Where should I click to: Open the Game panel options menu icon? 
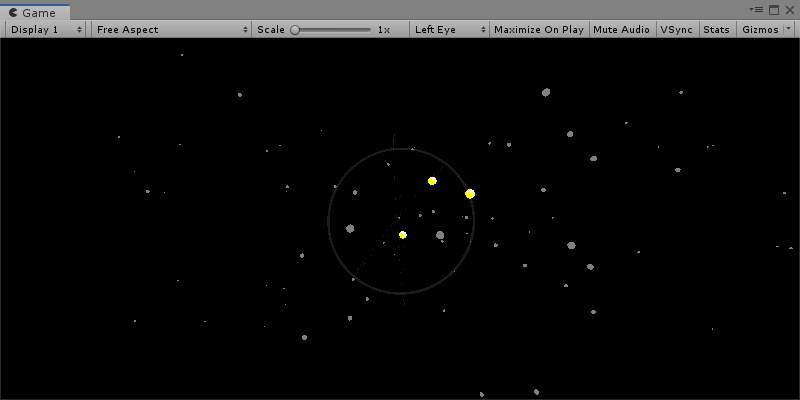(x=756, y=10)
